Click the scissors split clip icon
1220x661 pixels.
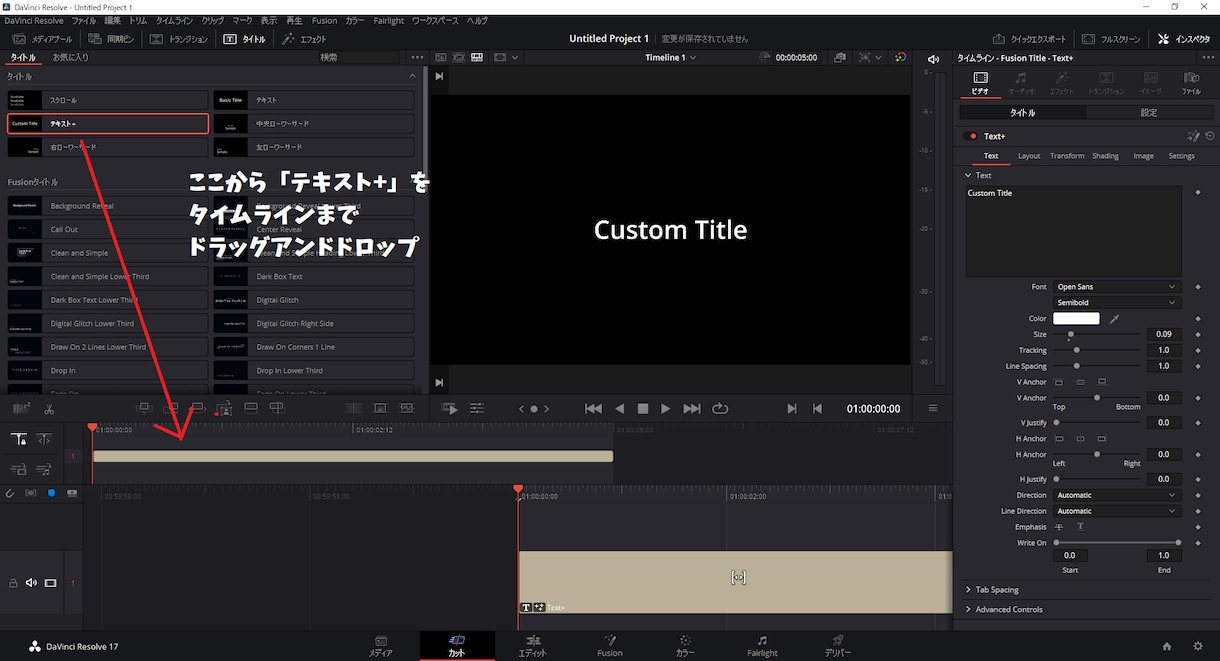point(49,409)
